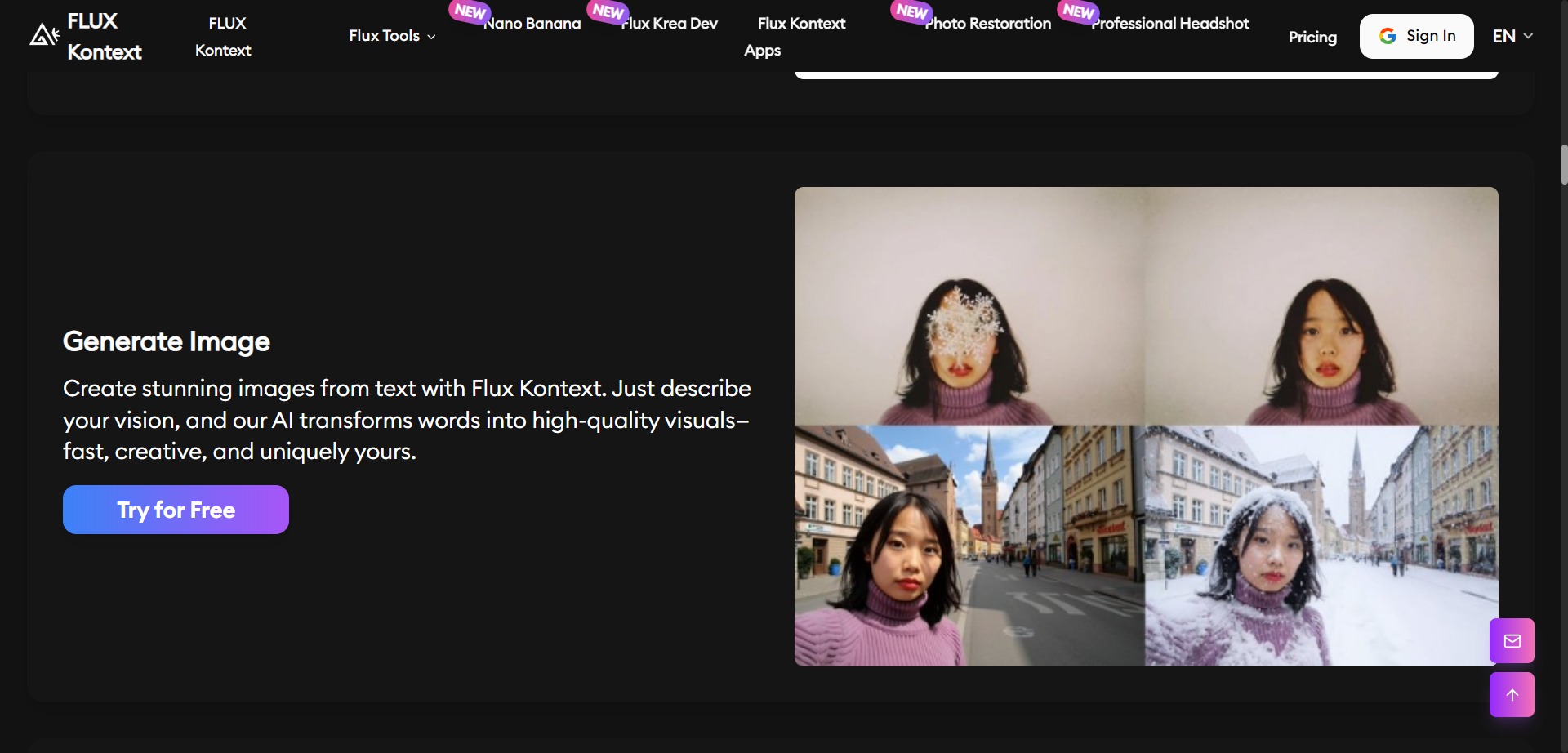
Task: Click the NEW badge on Nano Banana
Action: tap(470, 11)
